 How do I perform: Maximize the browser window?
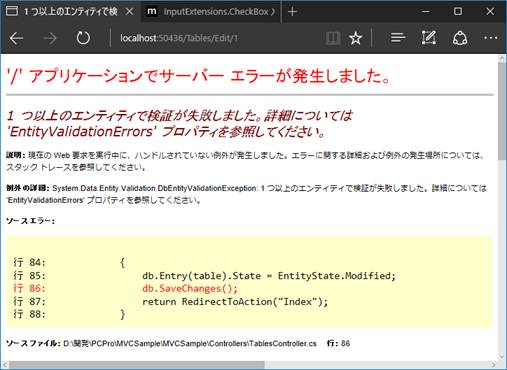coord(458,12)
